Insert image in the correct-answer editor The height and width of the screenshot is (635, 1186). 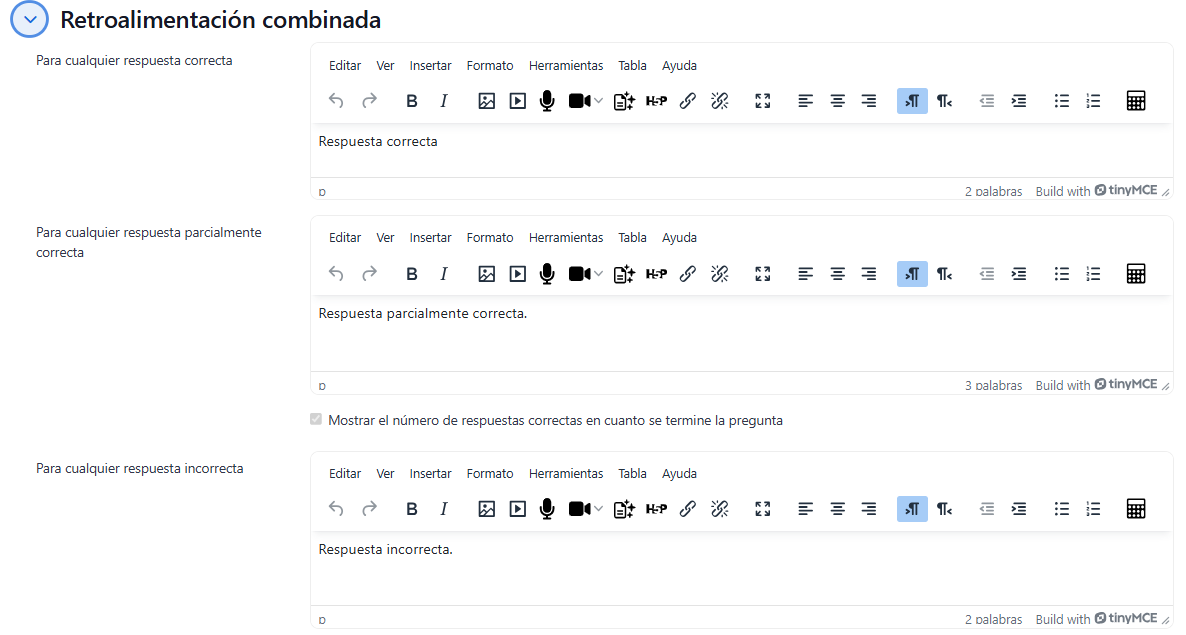coord(487,101)
